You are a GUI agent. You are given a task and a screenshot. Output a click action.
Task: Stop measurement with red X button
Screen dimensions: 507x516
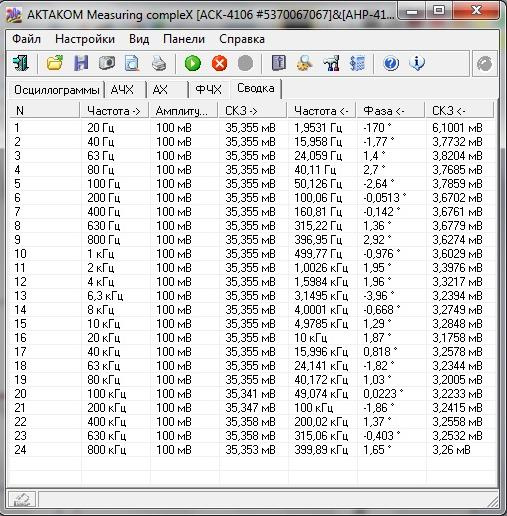tap(219, 63)
